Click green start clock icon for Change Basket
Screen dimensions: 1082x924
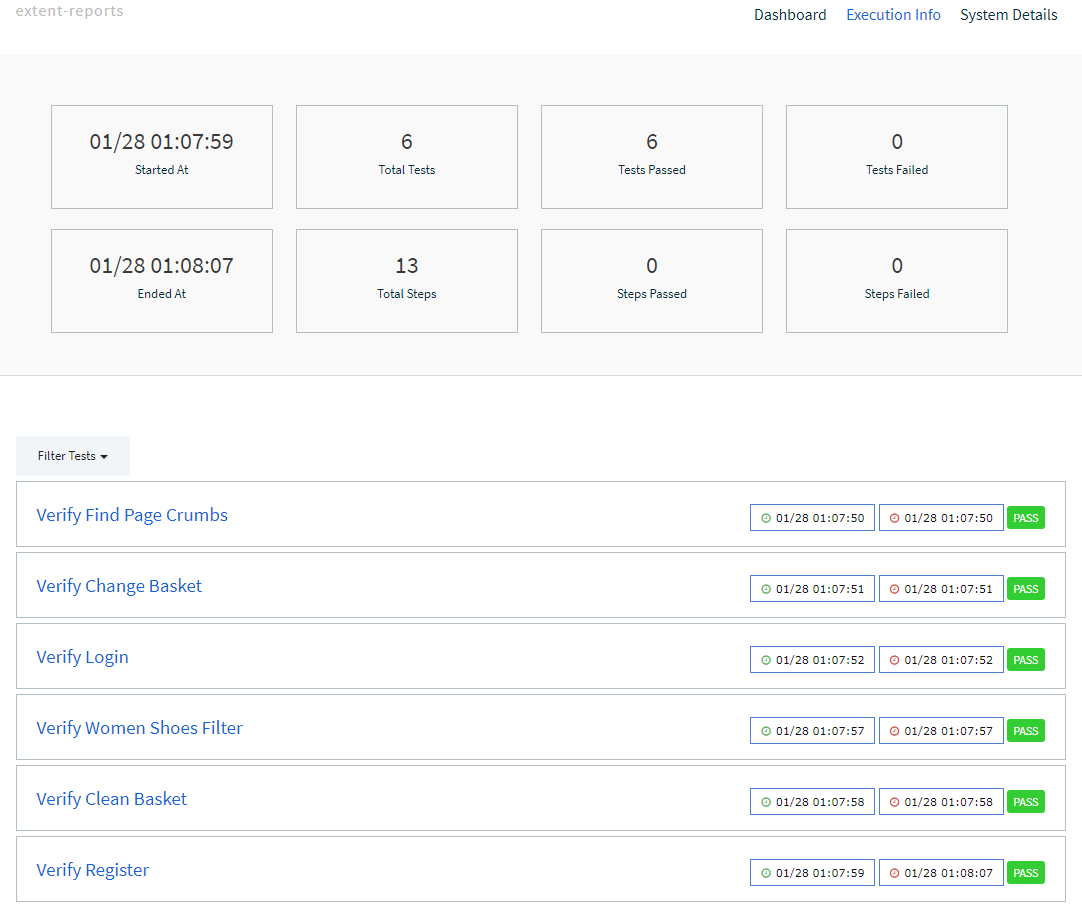click(x=766, y=589)
